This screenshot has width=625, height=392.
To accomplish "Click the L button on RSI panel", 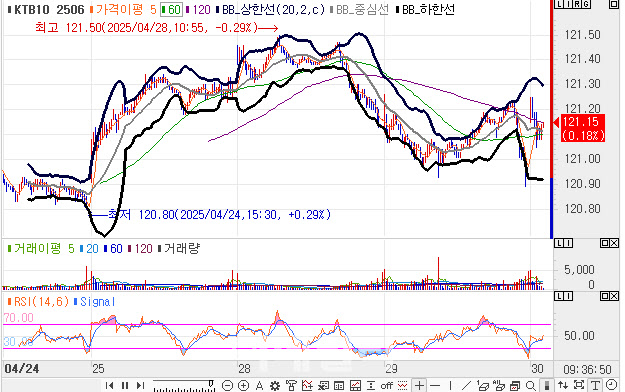I will point(559,296).
